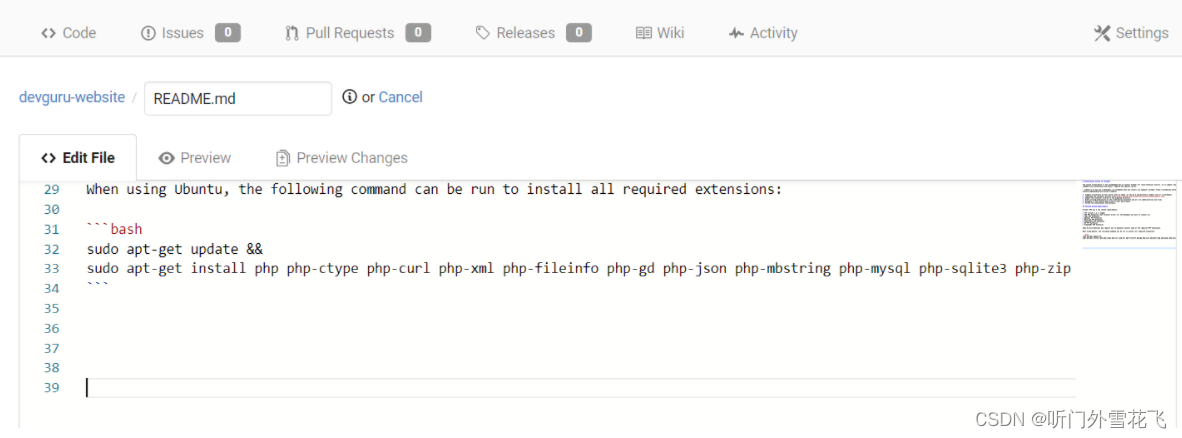Viewport: 1182px width, 438px height.
Task: Click the eye icon on Preview tab
Action: [x=167, y=158]
